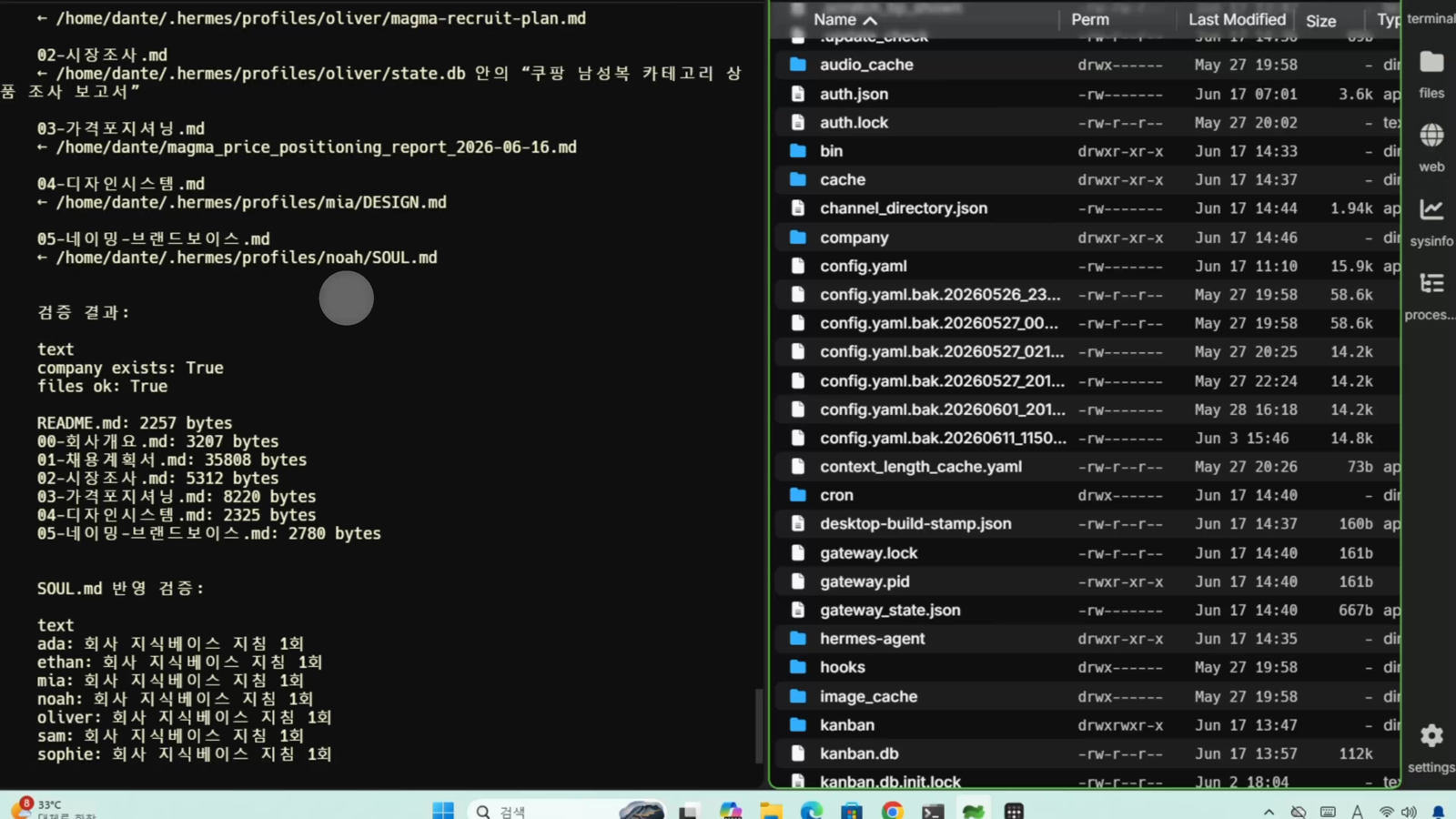Open the hooks folder icon
The height and width of the screenshot is (819, 1456).
click(798, 667)
